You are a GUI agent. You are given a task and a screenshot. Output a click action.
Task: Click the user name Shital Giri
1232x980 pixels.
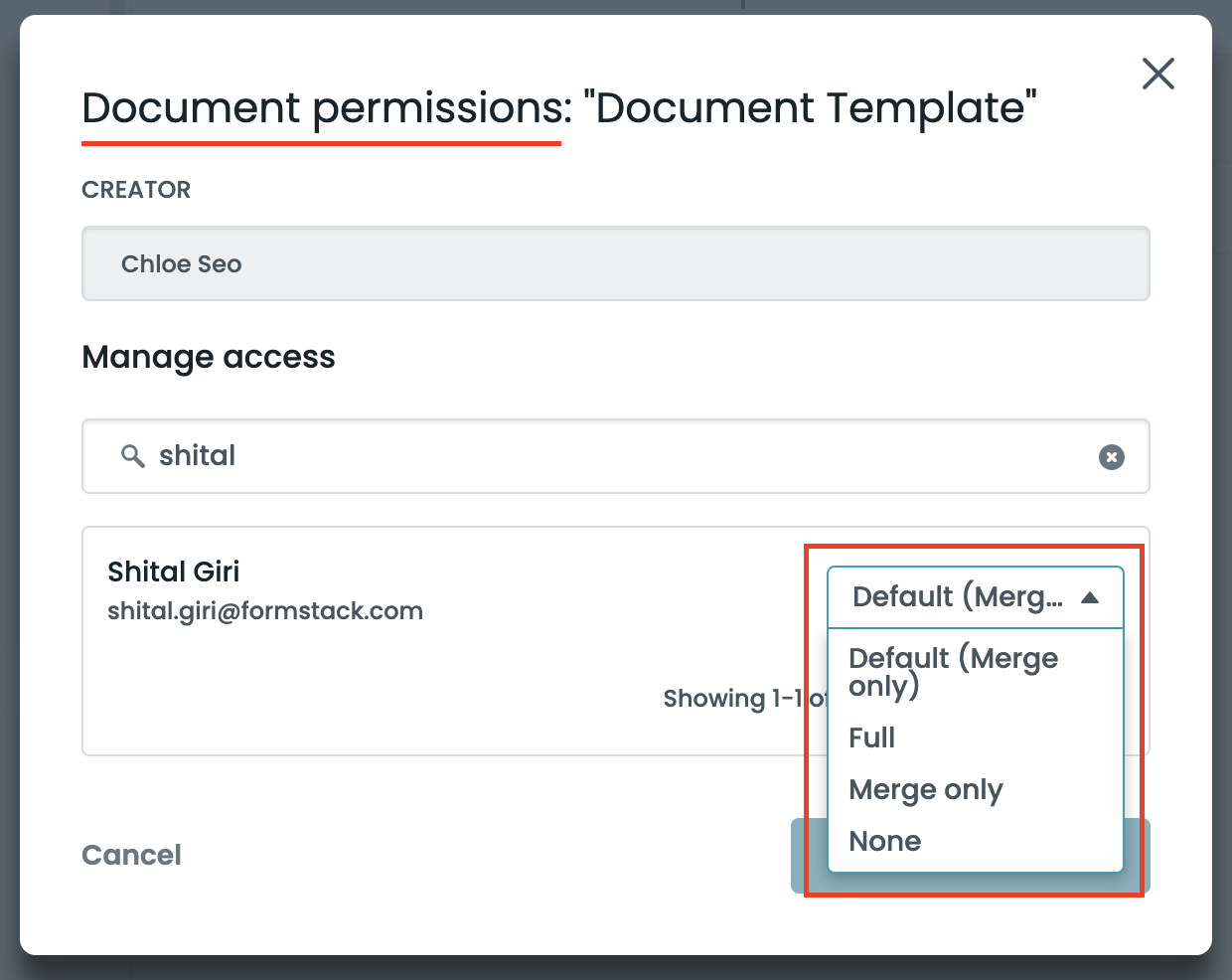[173, 572]
